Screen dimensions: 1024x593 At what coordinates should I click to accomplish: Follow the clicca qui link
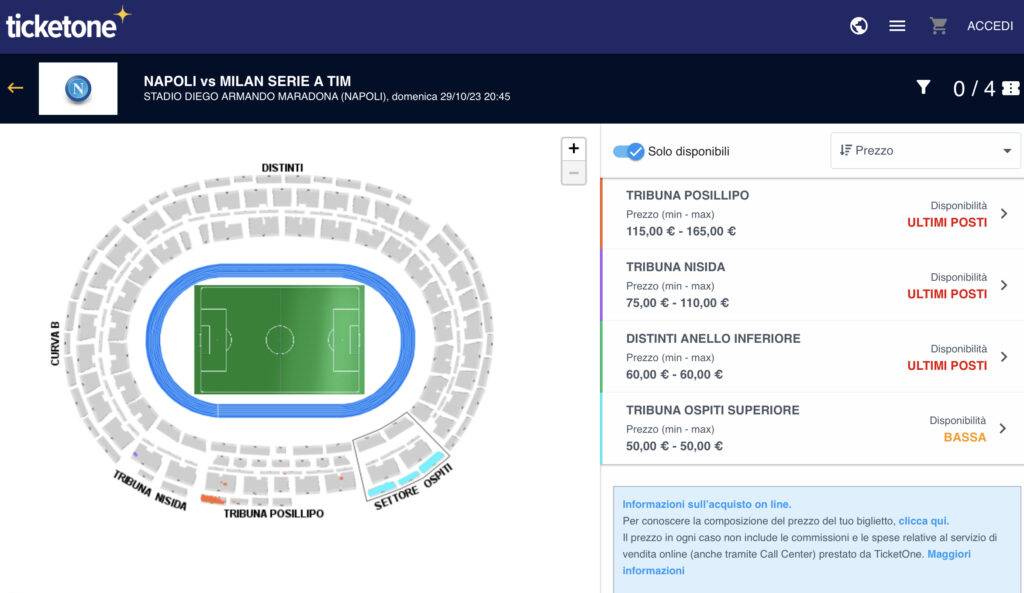[x=923, y=521]
